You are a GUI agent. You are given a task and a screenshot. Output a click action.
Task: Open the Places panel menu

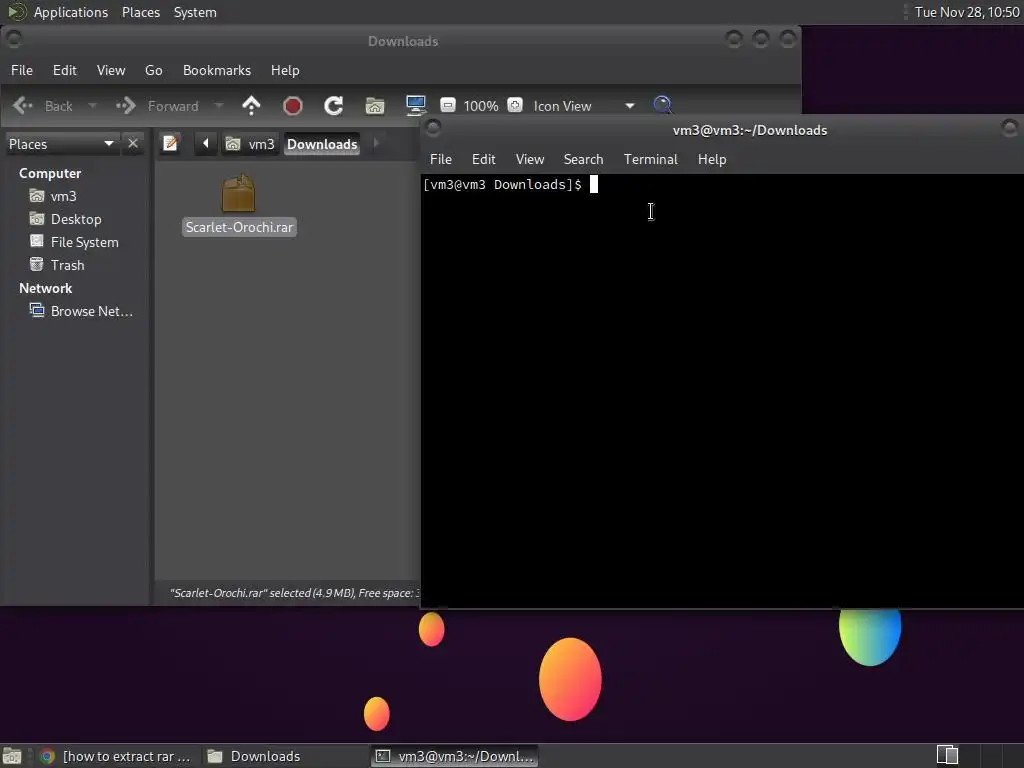coord(140,12)
